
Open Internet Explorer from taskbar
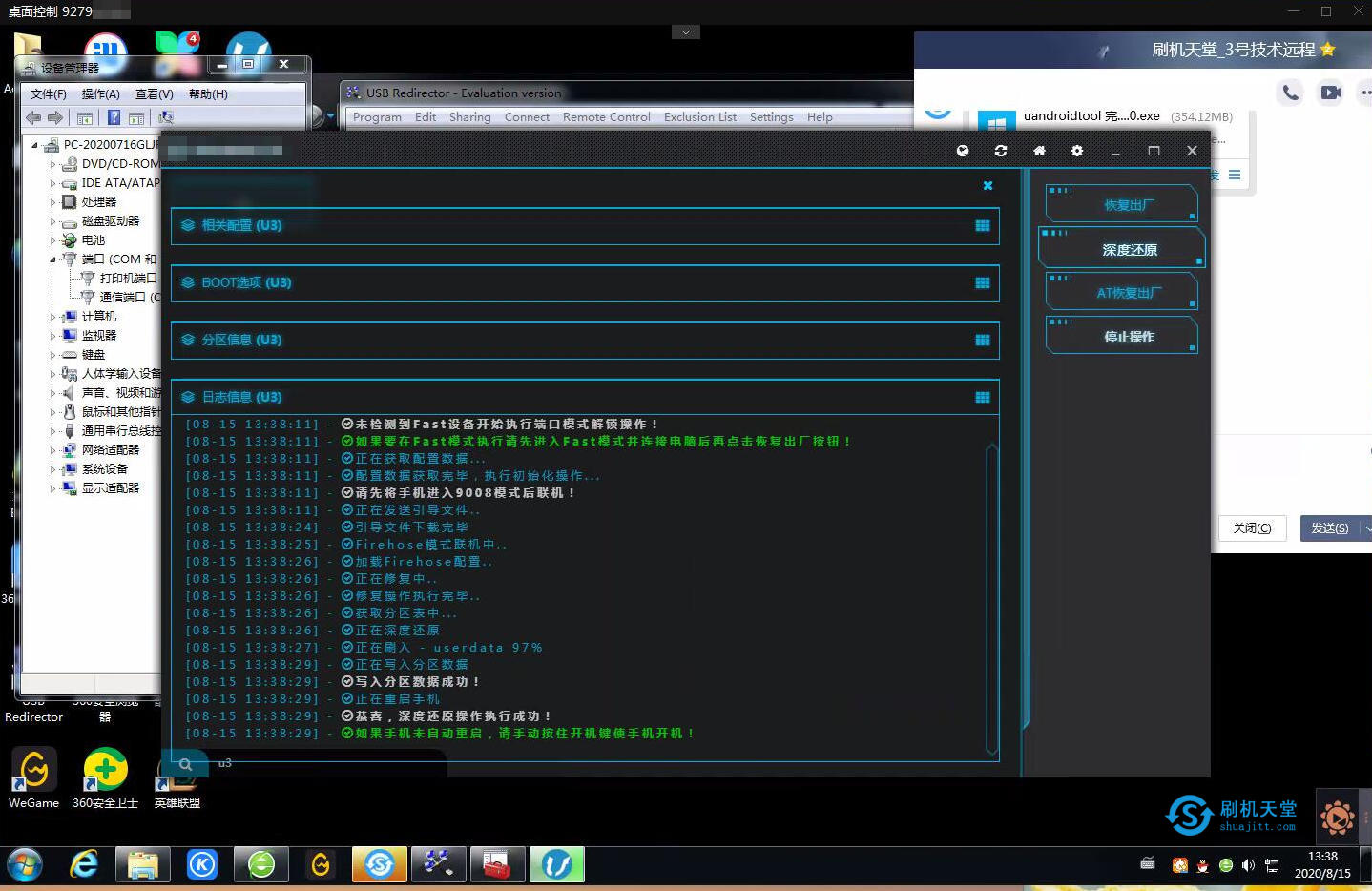tap(85, 864)
